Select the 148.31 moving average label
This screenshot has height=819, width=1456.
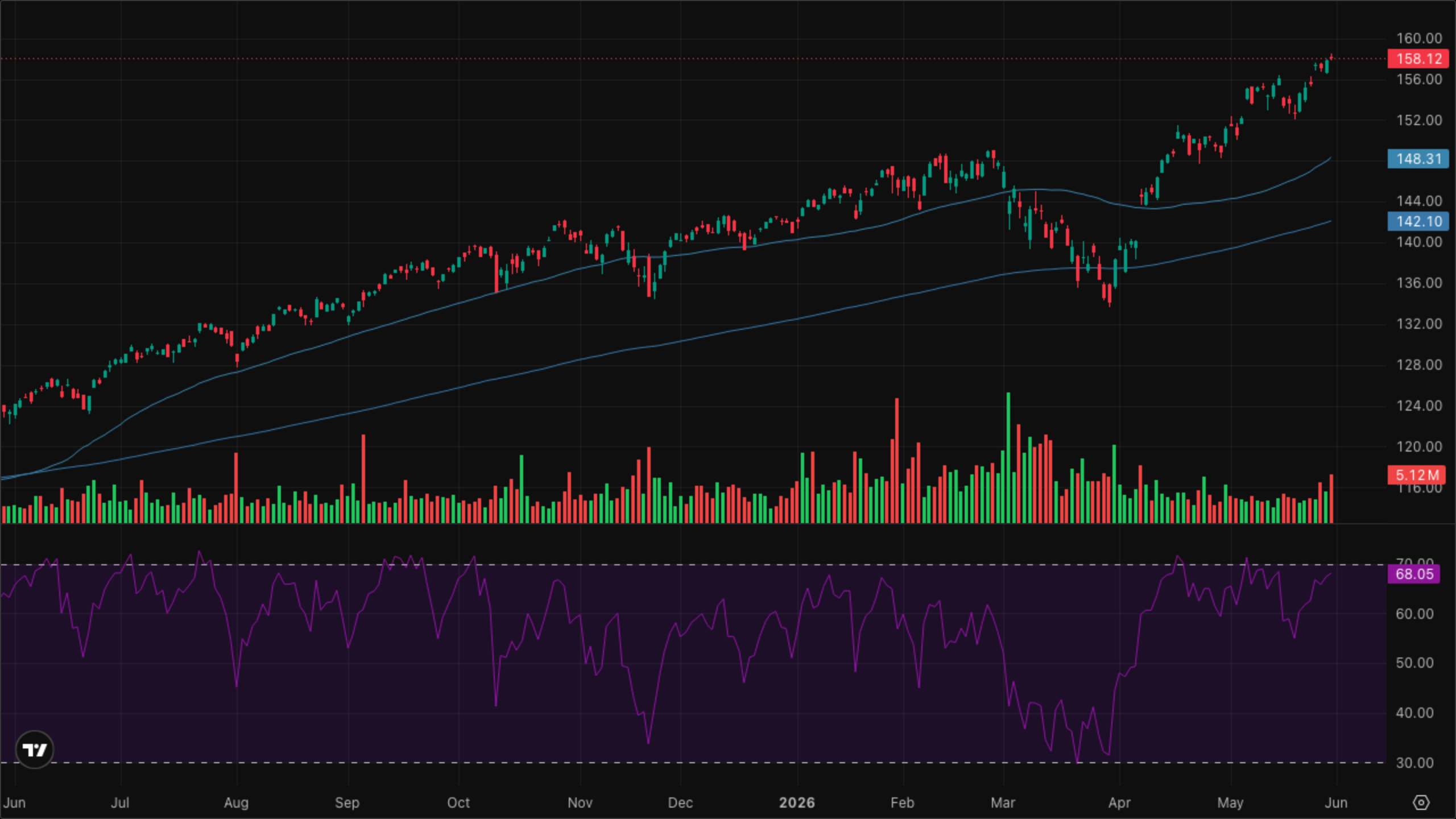coord(1418,159)
